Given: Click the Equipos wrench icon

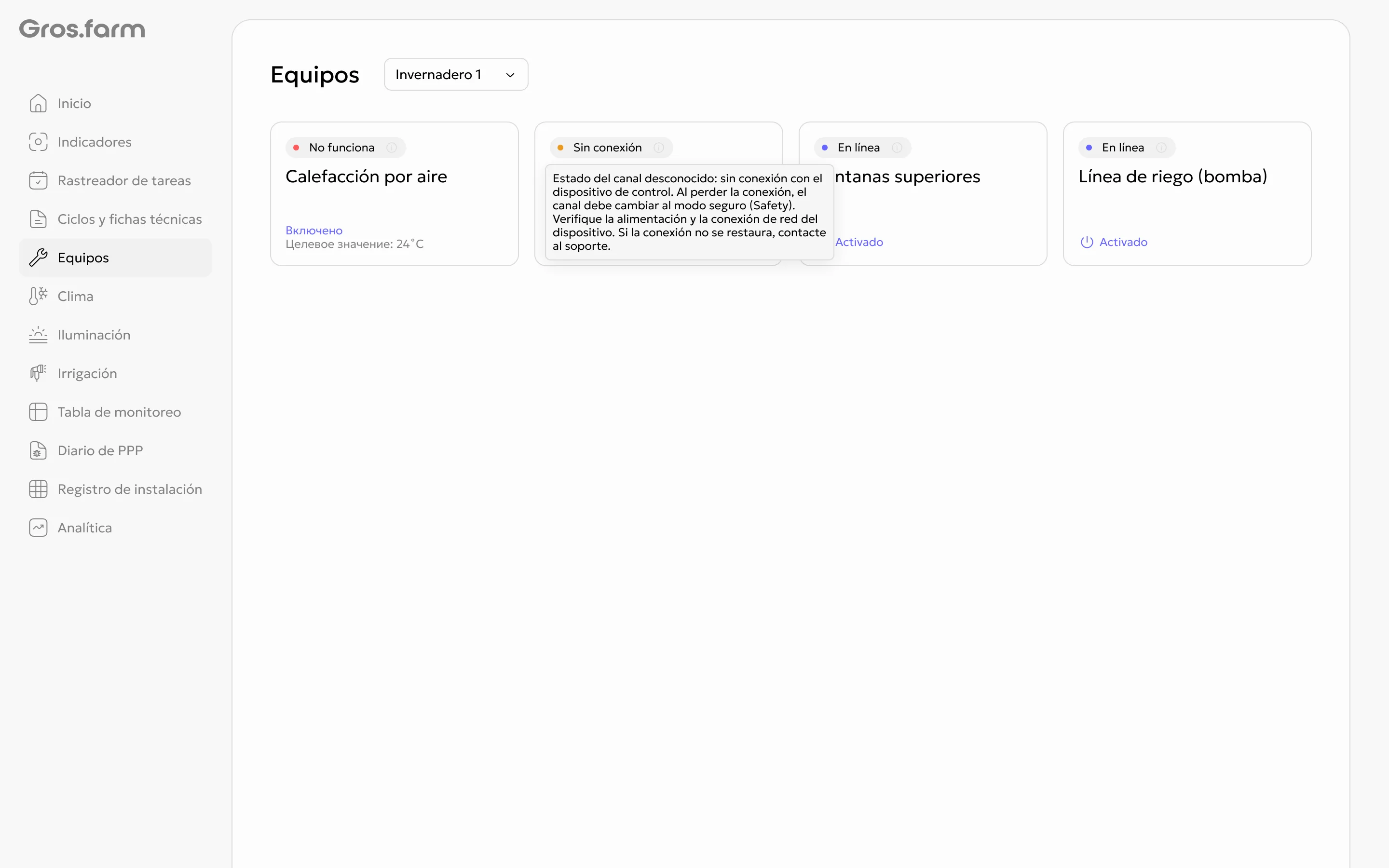Looking at the screenshot, I should click(38, 257).
